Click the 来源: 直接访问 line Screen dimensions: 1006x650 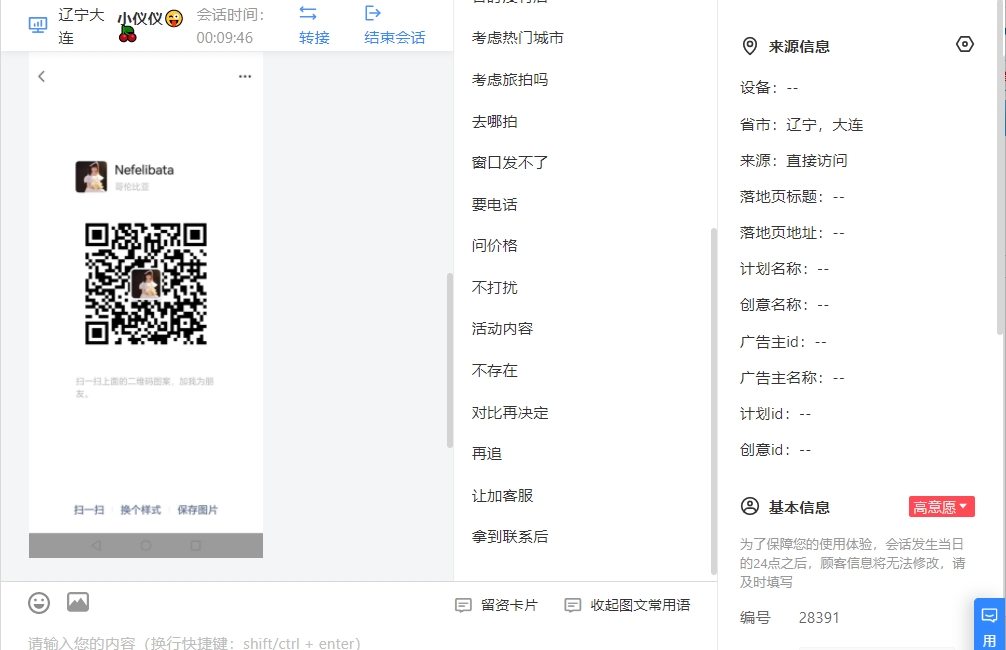(793, 160)
